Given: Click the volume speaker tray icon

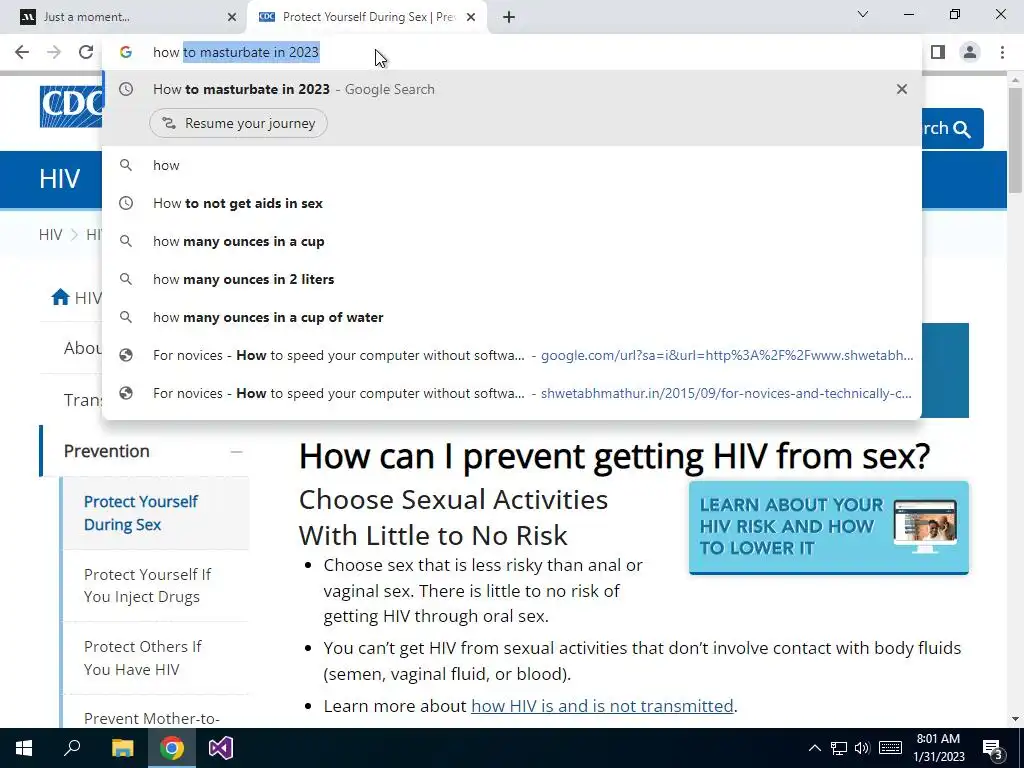Looking at the screenshot, I should point(862,748).
